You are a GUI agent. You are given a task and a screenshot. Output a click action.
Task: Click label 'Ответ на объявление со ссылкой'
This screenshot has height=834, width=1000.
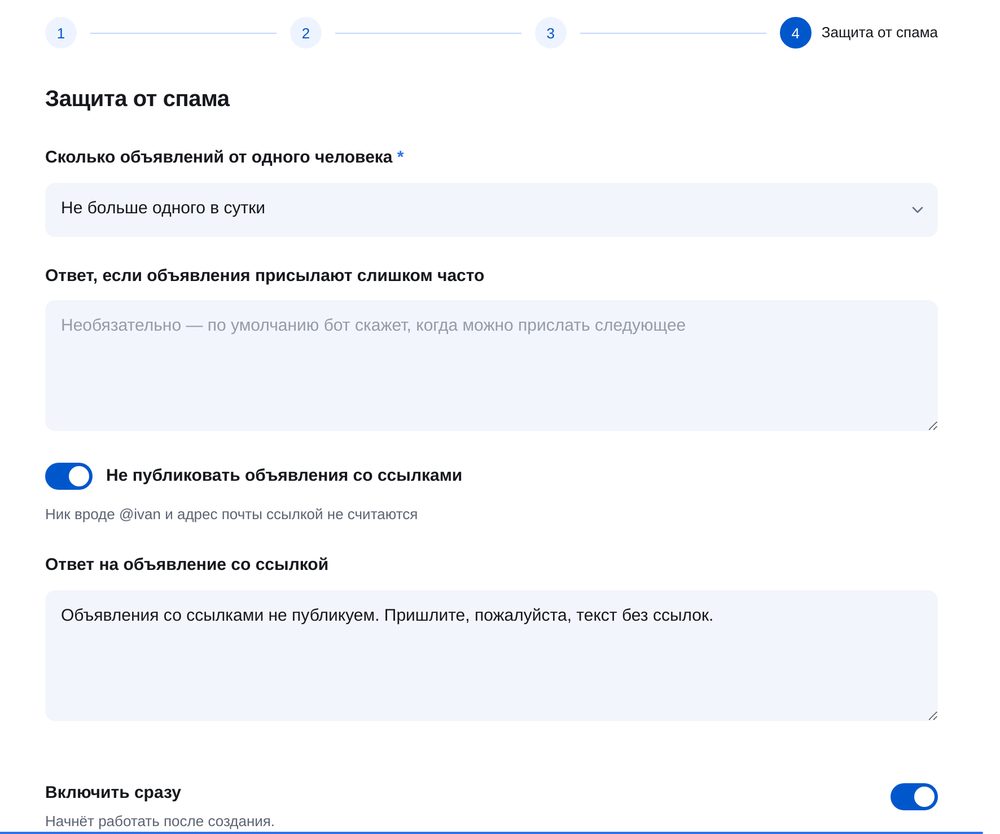coord(187,564)
